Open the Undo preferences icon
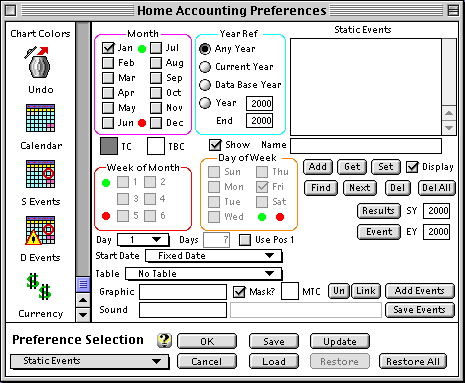 tap(40, 64)
